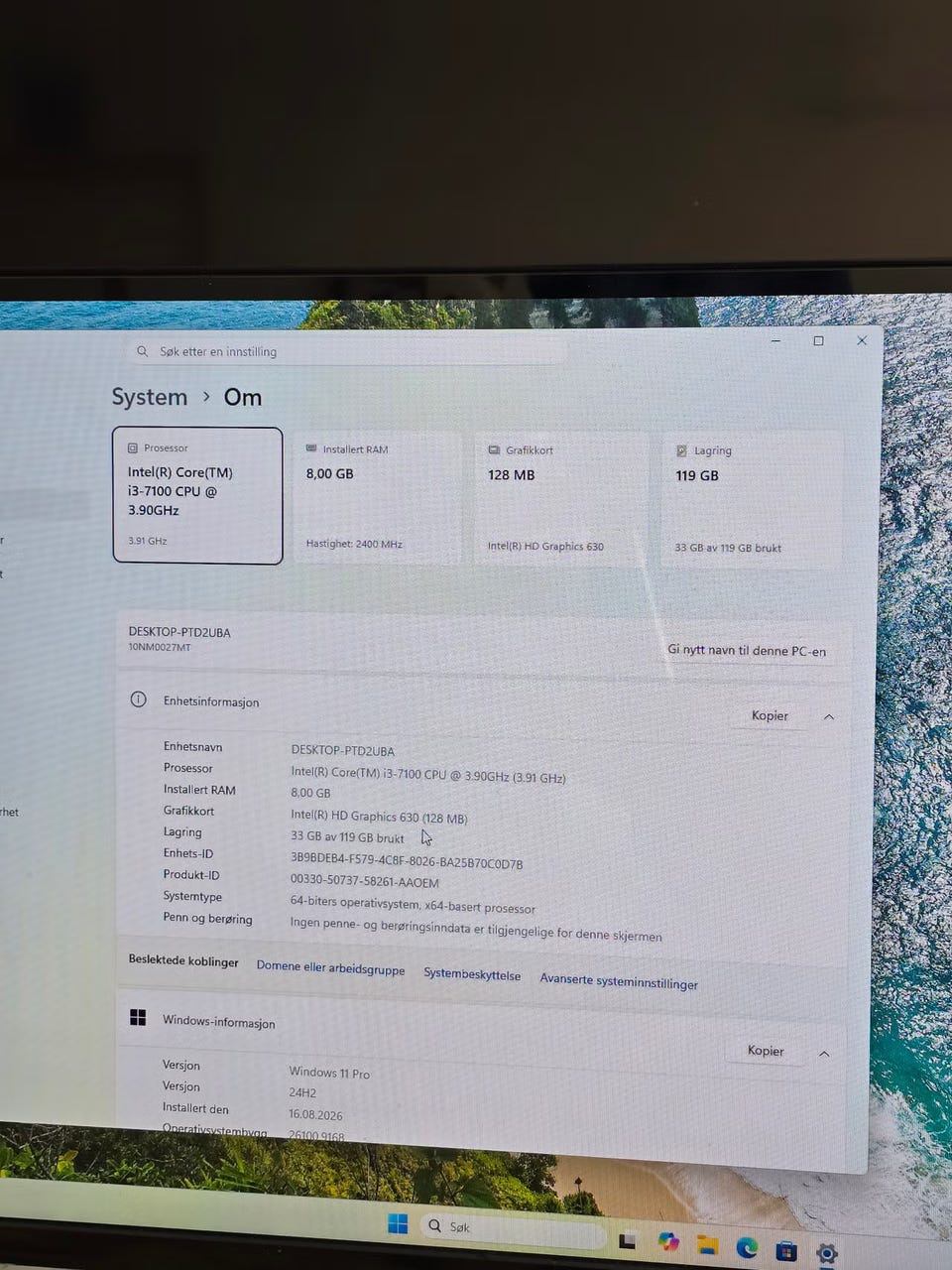
Task: Minimize the Settings window
Action: [776, 340]
